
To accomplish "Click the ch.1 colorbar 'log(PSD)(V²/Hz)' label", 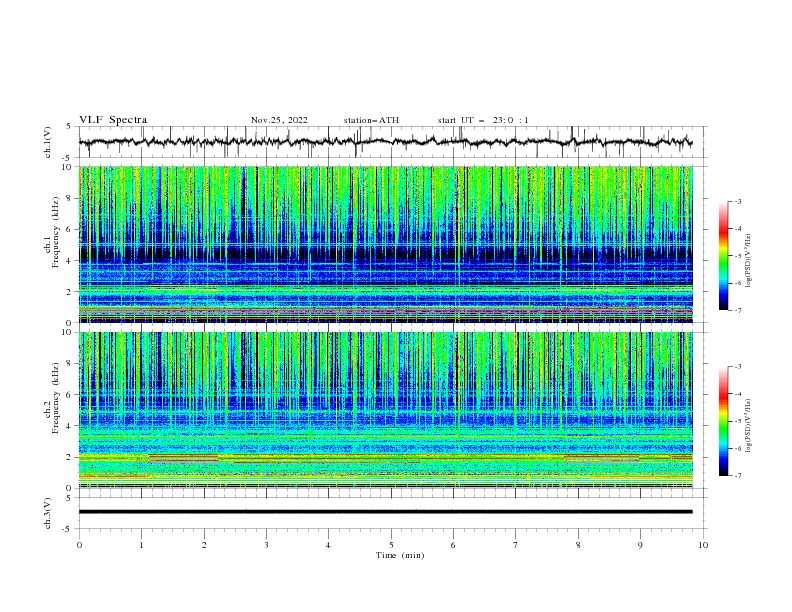I will coord(748,260).
